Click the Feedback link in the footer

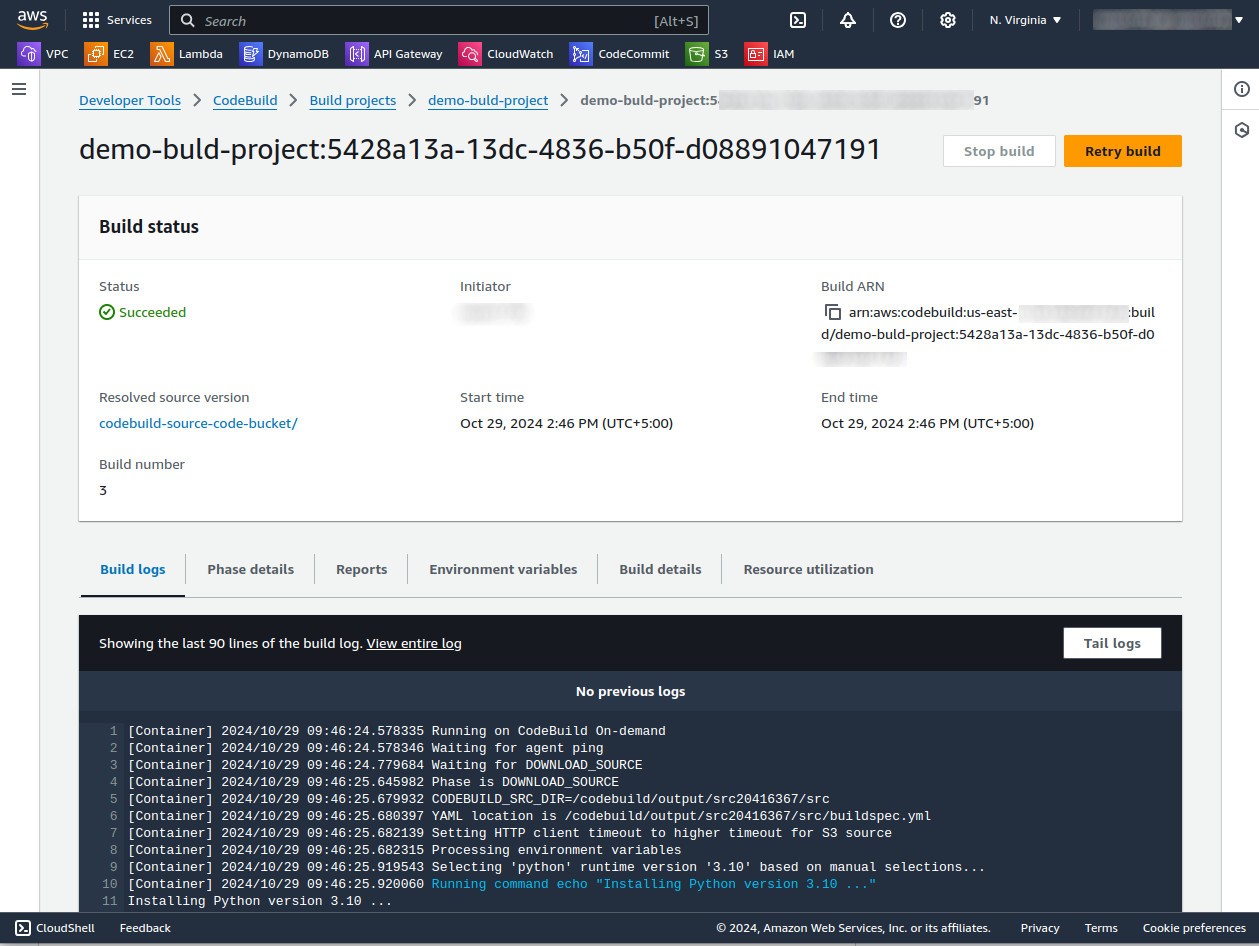click(145, 928)
